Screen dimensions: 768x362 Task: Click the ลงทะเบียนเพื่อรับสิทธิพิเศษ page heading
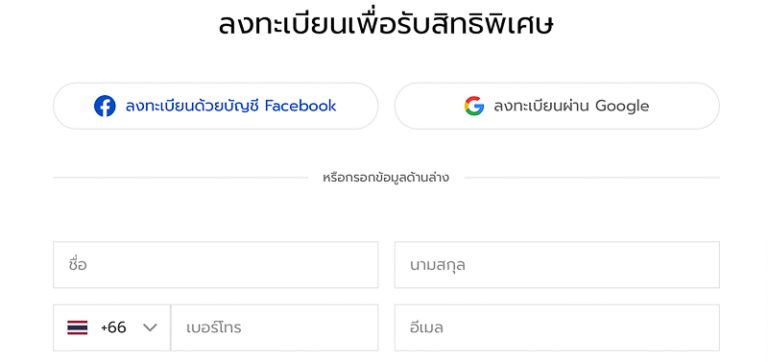click(386, 24)
